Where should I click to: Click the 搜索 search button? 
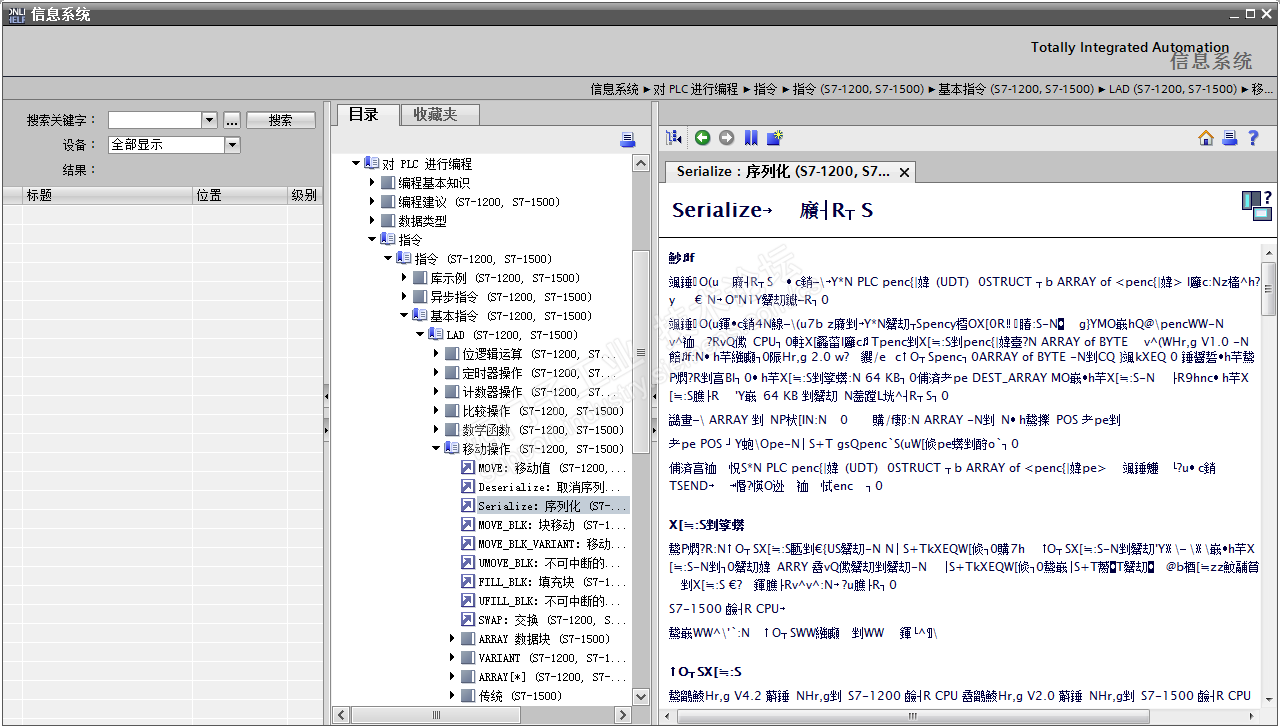[281, 120]
